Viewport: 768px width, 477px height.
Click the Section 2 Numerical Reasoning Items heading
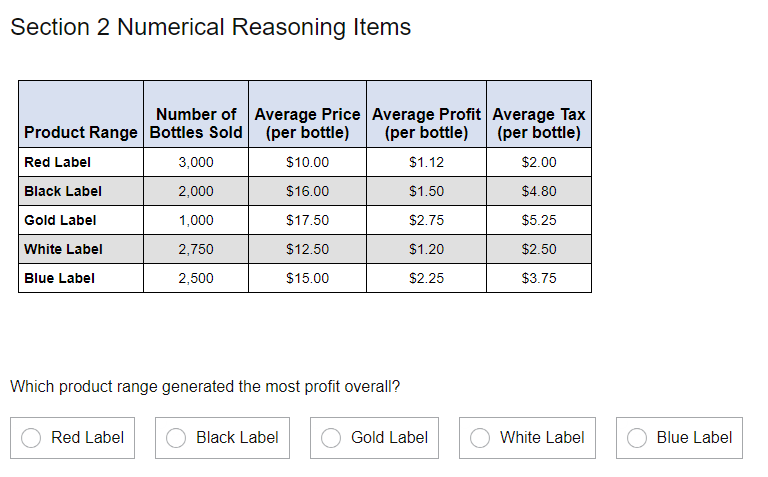211,27
